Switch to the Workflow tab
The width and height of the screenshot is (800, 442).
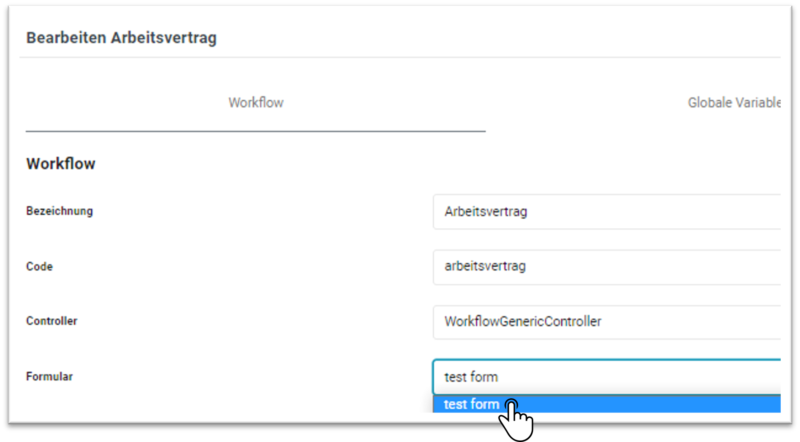(256, 103)
